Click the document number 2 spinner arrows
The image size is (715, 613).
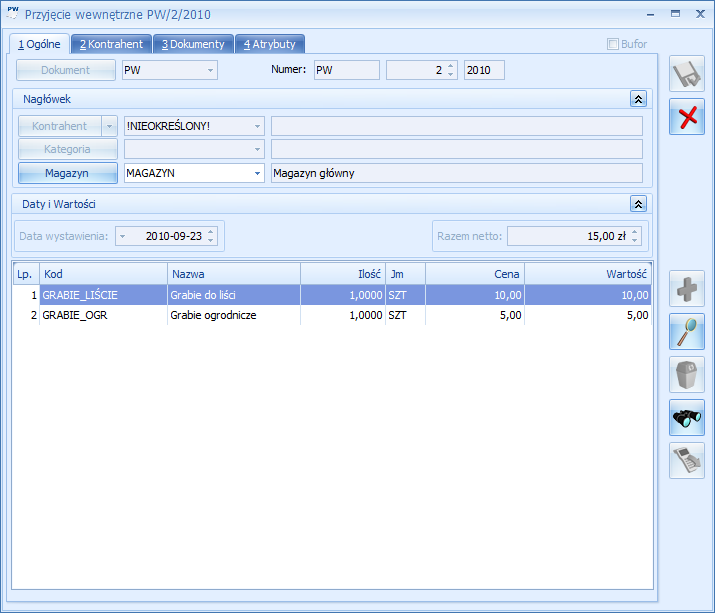tap(450, 70)
